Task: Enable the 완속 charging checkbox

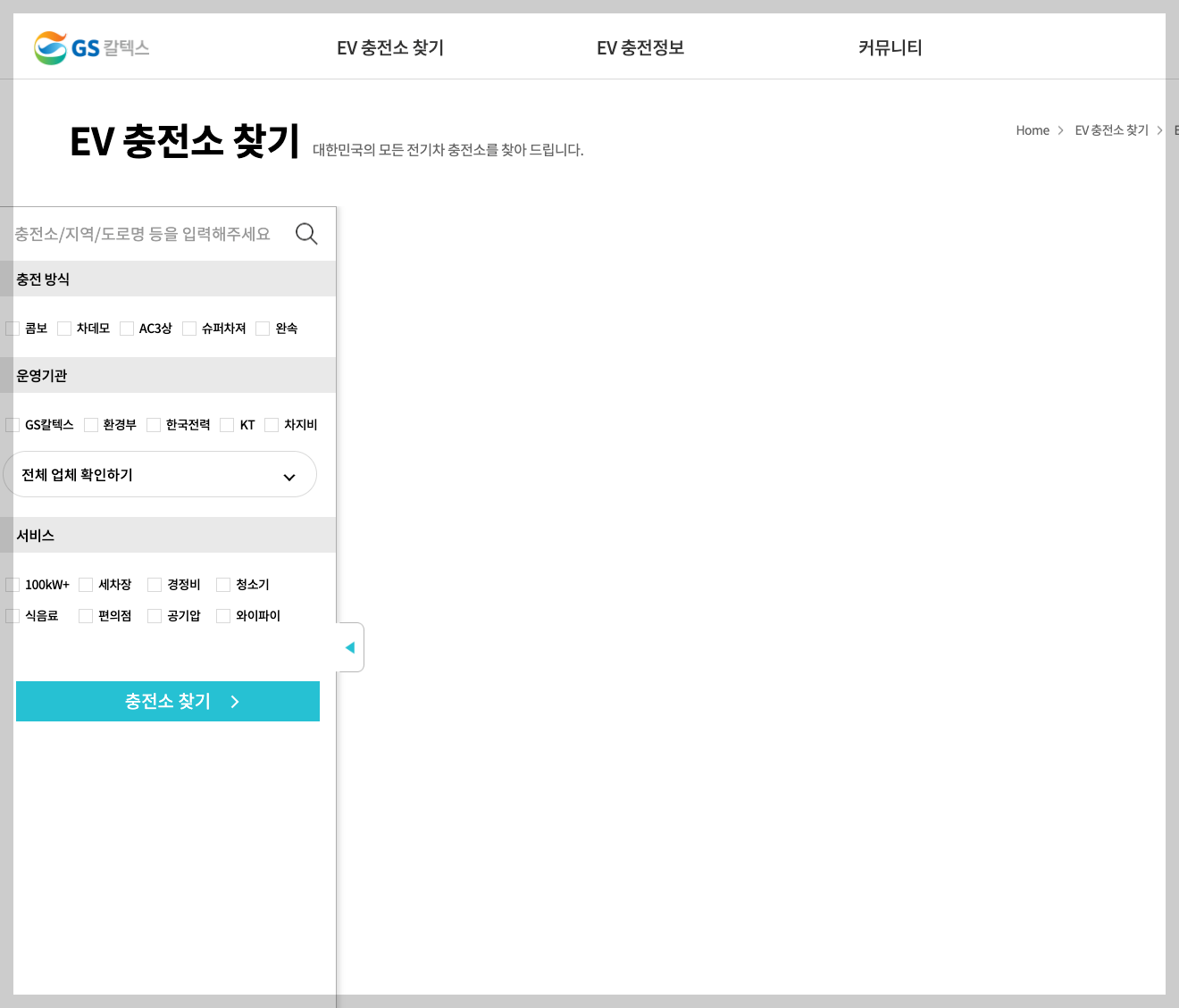Action: (261, 328)
